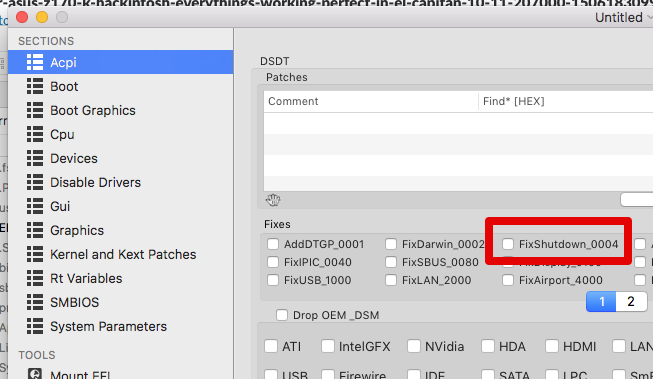Select fixes page 1 segment

(x=601, y=301)
